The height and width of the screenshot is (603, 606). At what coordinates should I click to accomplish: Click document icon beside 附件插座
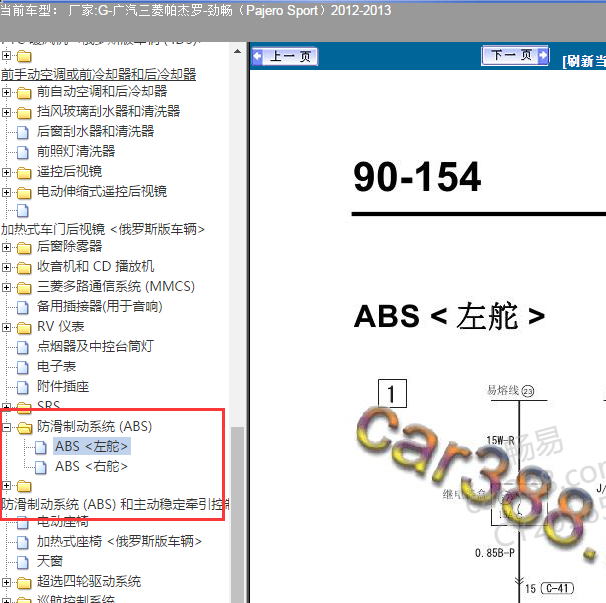click(x=23, y=388)
